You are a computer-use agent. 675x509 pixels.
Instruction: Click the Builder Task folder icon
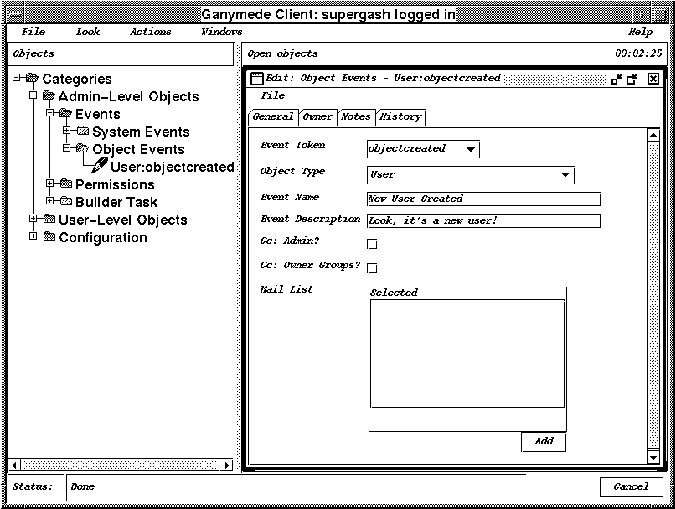(x=65, y=202)
